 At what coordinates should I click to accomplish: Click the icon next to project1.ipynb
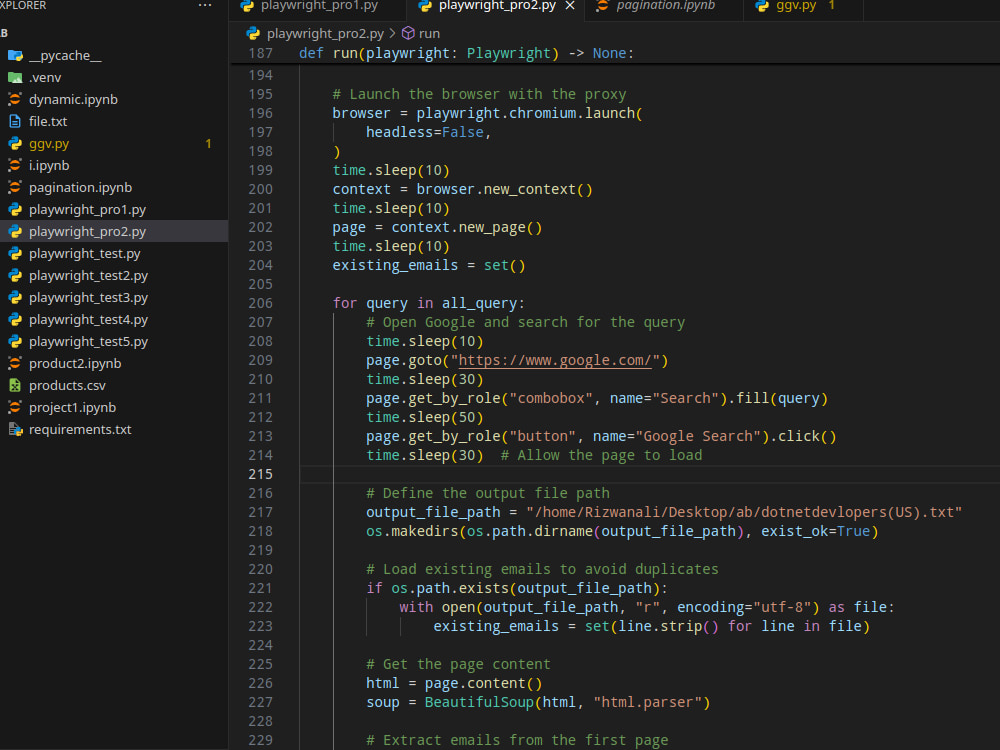click(x=14, y=407)
